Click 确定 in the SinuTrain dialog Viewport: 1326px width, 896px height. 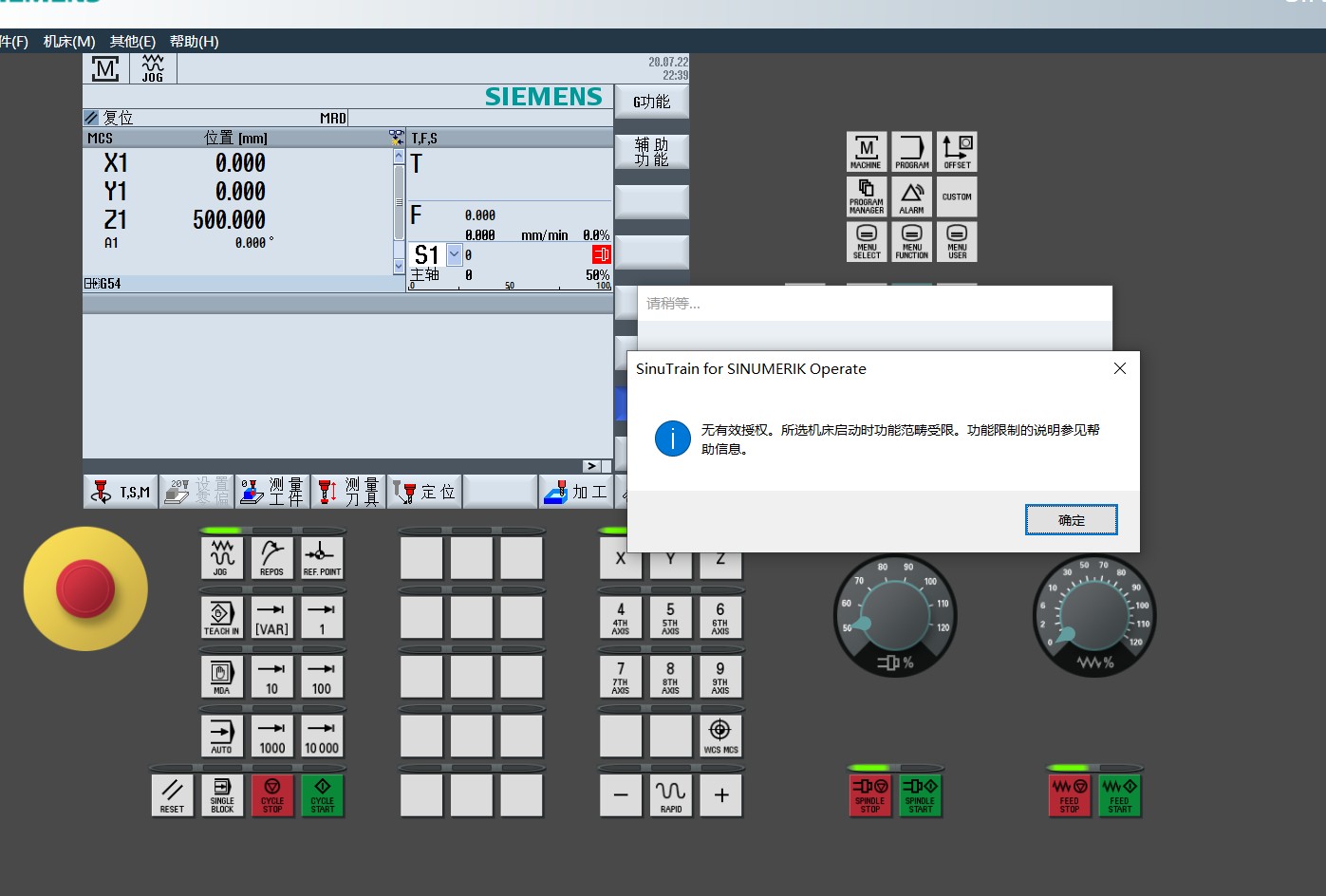(1071, 520)
